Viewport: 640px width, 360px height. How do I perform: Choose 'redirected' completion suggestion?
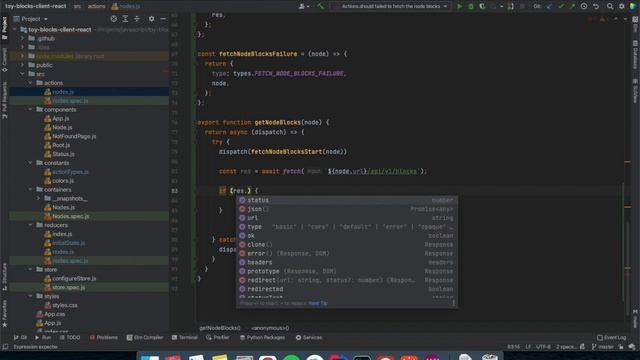click(x=347, y=289)
